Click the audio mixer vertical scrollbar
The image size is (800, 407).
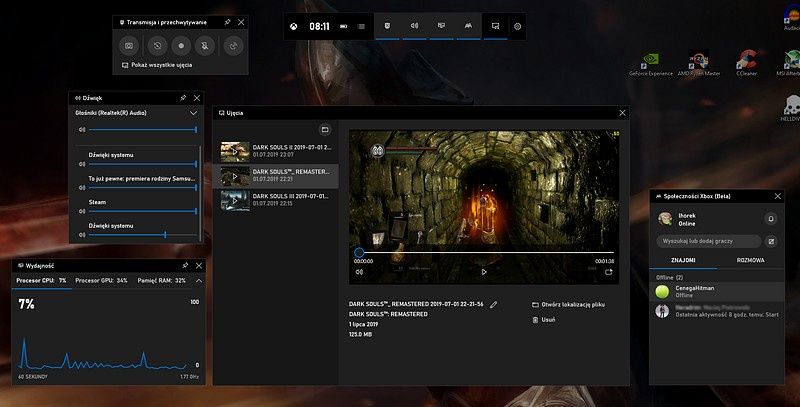point(200,193)
